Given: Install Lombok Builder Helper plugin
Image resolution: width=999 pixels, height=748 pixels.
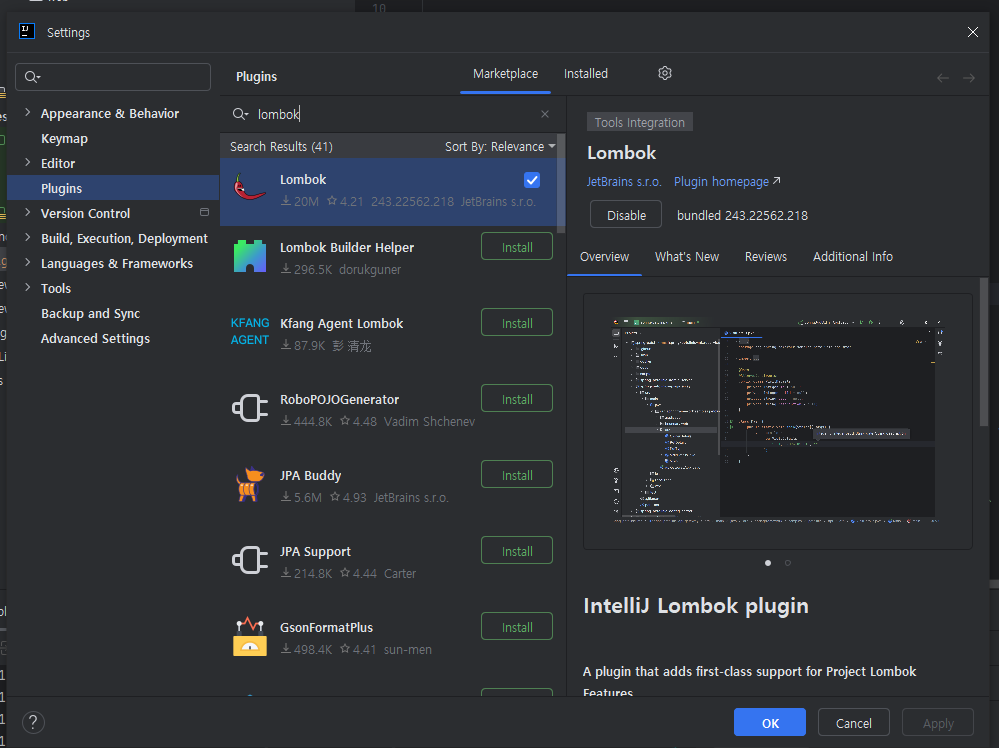Looking at the screenshot, I should (x=517, y=247).
